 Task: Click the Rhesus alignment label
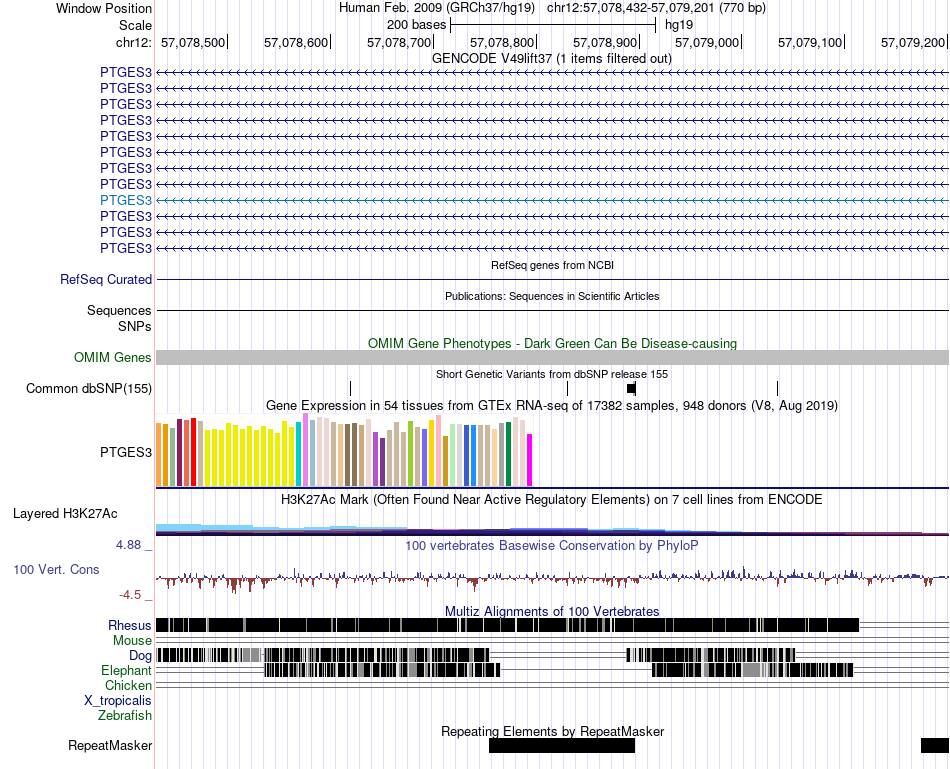click(130, 625)
